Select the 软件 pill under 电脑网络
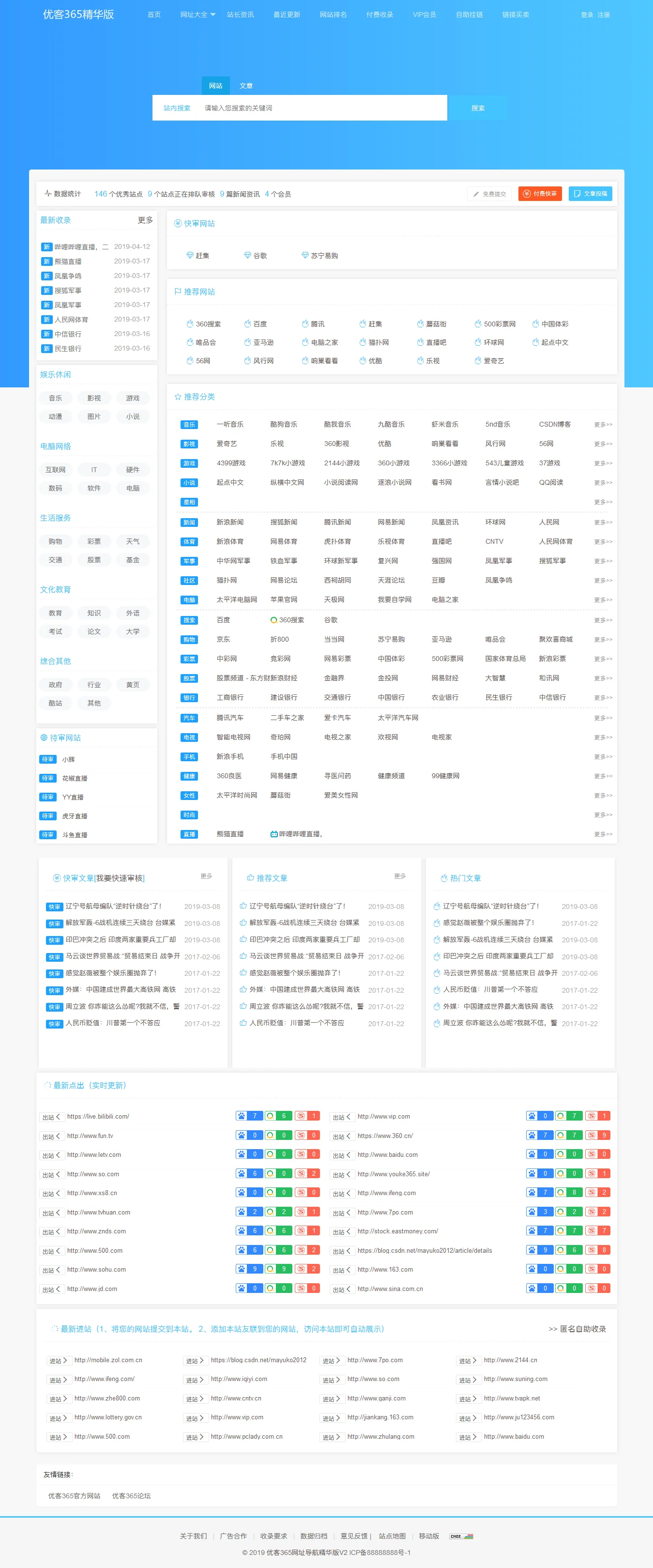Viewport: 653px width, 1568px height. pyautogui.click(x=94, y=488)
